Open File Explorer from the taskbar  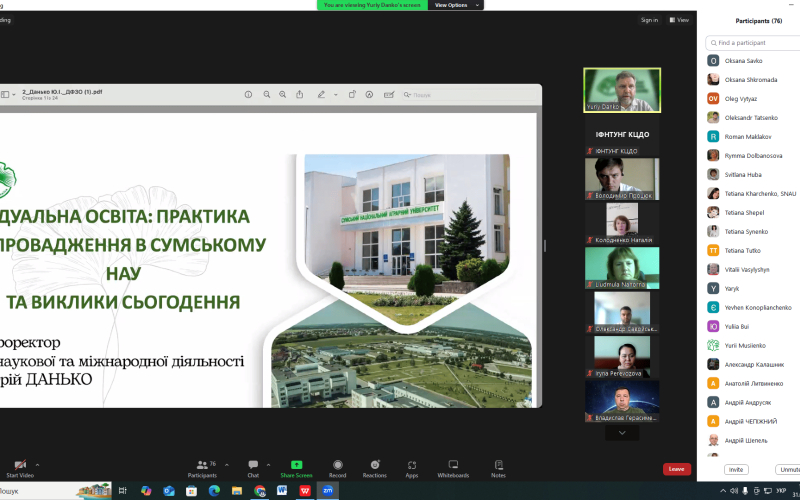point(237,491)
